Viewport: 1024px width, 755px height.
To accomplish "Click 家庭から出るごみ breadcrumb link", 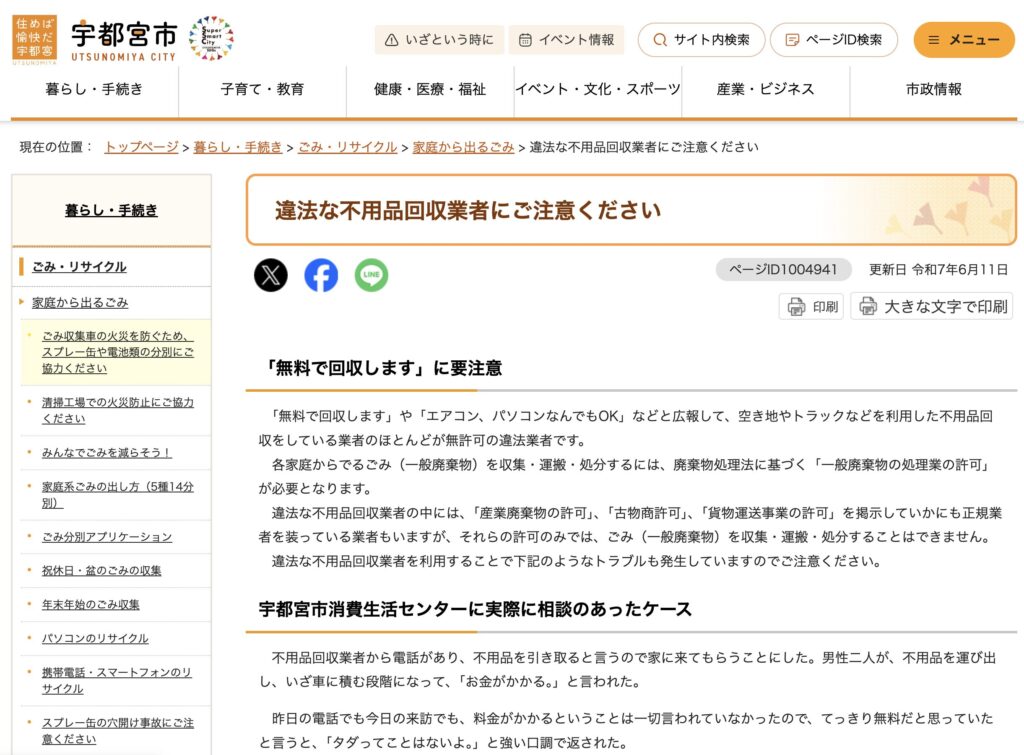I will point(463,147).
